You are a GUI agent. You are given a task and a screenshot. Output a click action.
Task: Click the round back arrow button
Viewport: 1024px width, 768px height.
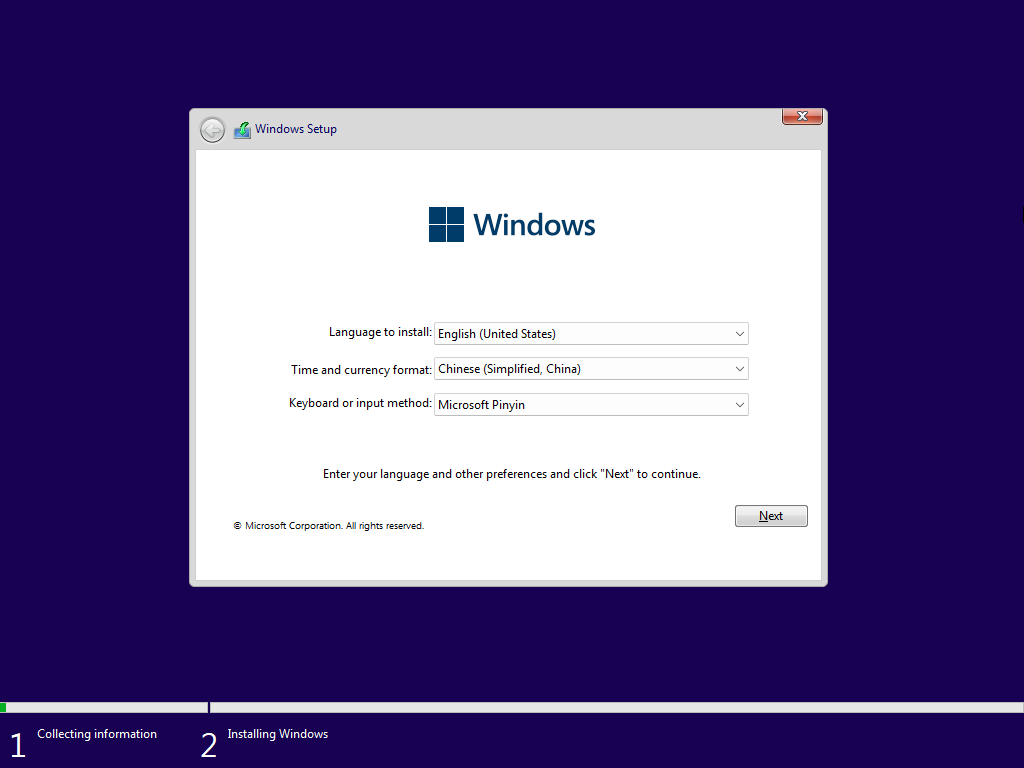[212, 130]
